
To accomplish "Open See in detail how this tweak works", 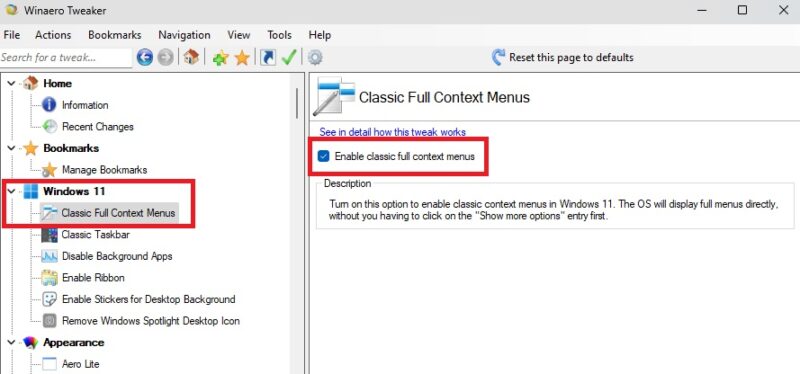I will (392, 132).
